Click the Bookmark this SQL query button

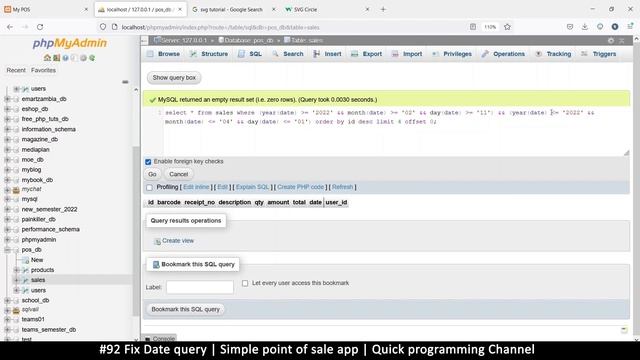tap(186, 309)
